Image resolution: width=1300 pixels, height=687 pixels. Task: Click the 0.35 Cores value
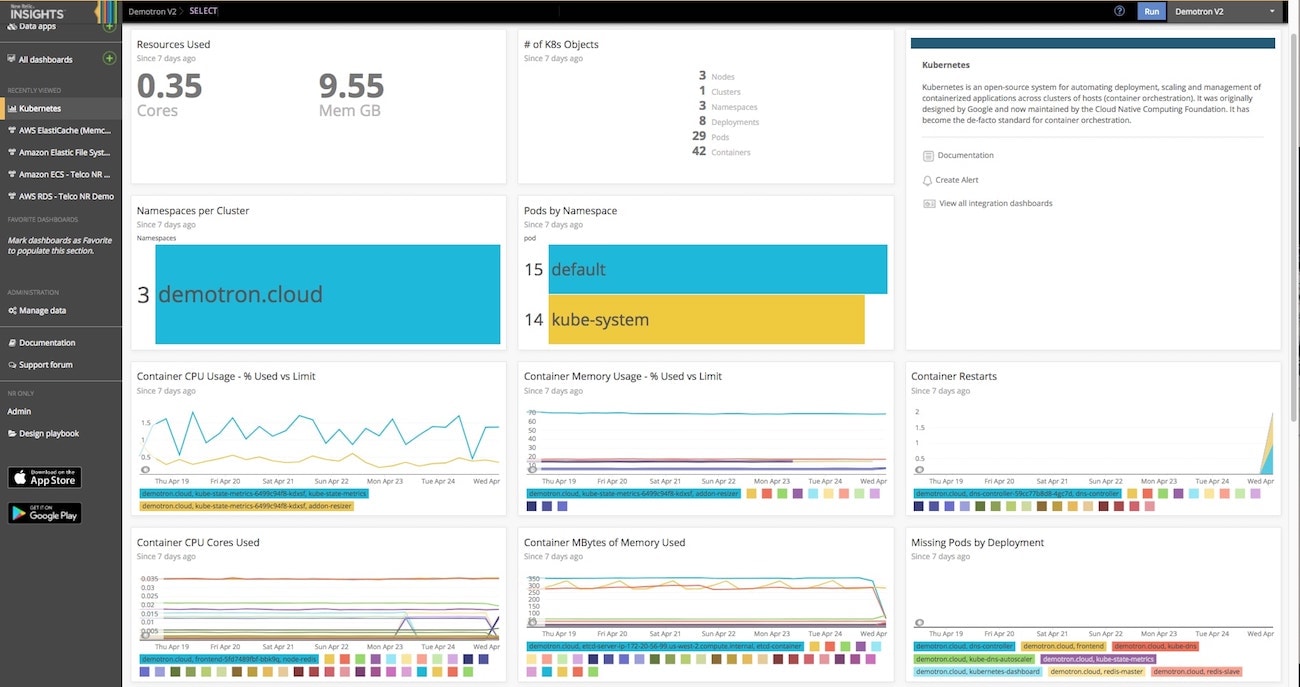(x=169, y=86)
